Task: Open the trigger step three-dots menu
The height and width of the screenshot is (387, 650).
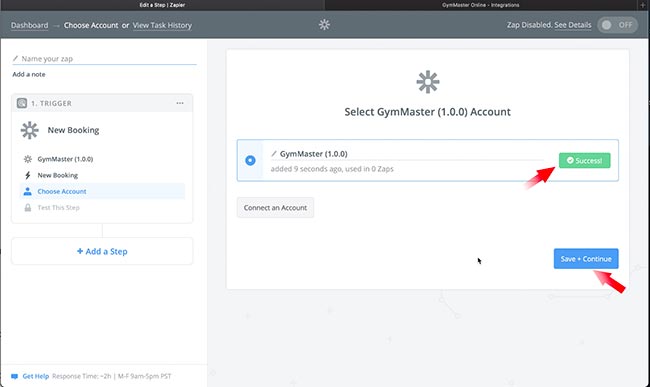Action: pyautogui.click(x=180, y=103)
